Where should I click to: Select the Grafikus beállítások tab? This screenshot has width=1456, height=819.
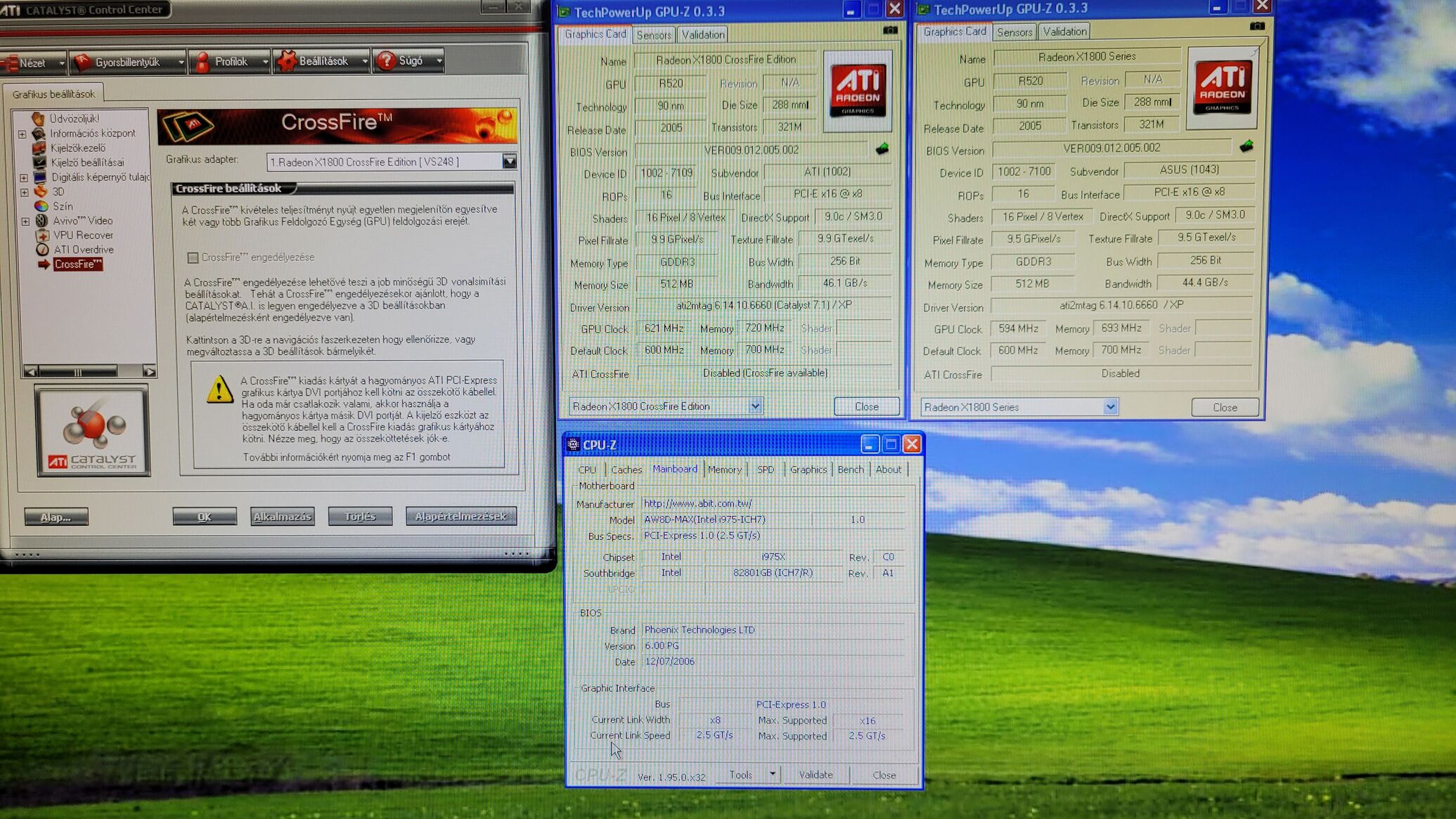click(x=53, y=93)
